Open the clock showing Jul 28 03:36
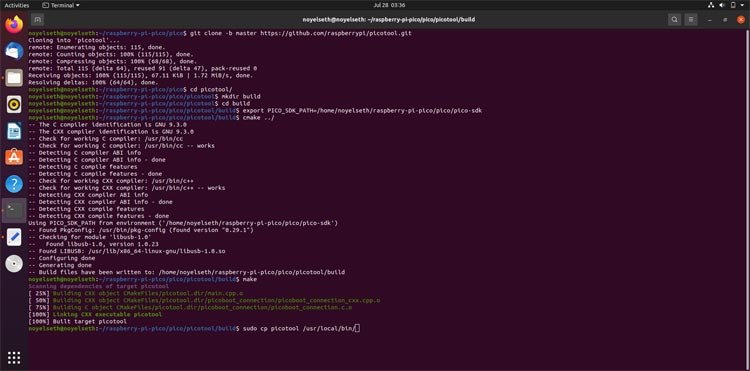Screen dimensions: 750x371 pos(389,5)
